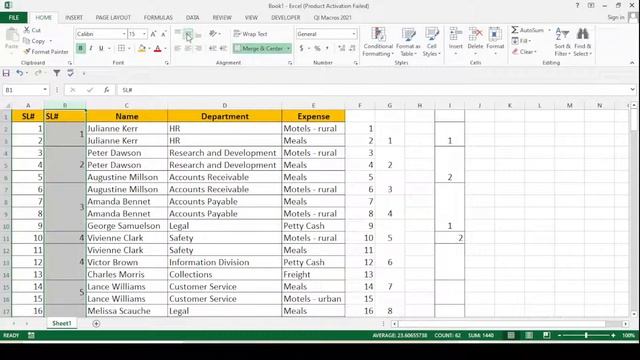Apply accounting dollar number format
640x360 pixels.
(301, 49)
